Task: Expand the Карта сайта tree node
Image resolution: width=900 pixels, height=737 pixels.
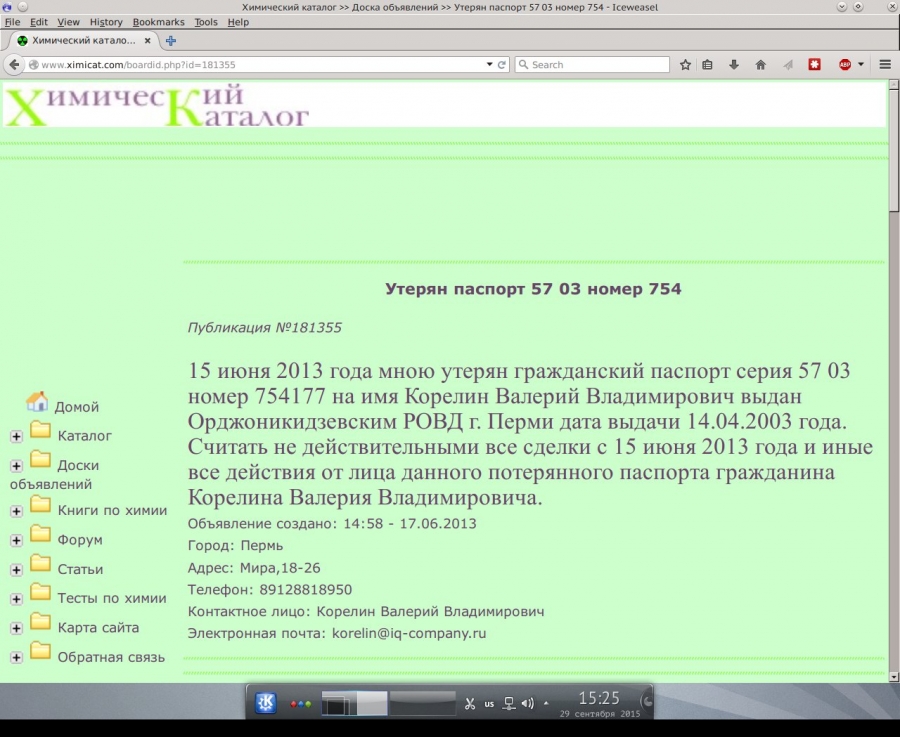Action: (16, 629)
